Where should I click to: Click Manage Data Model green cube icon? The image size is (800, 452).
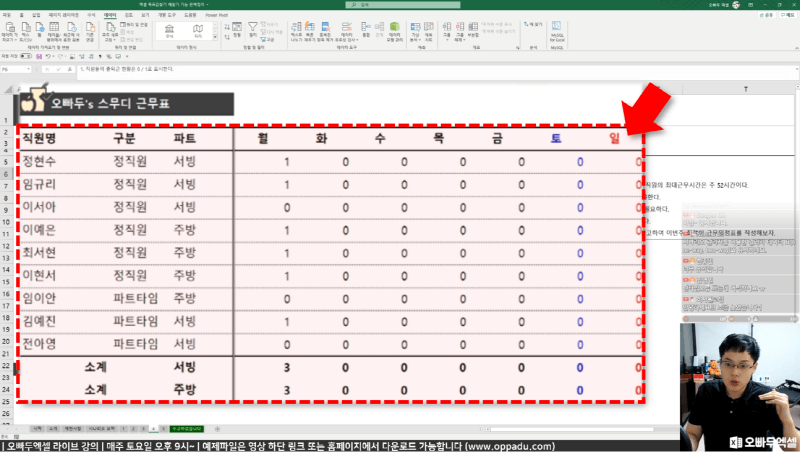pos(394,32)
